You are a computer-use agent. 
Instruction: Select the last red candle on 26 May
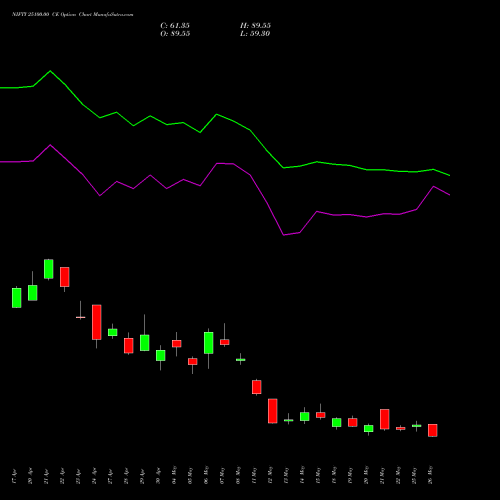[x=433, y=430]
